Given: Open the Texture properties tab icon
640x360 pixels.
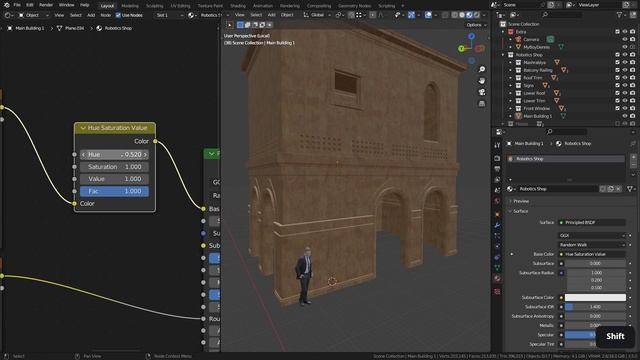Looking at the screenshot, I should (x=497, y=291).
